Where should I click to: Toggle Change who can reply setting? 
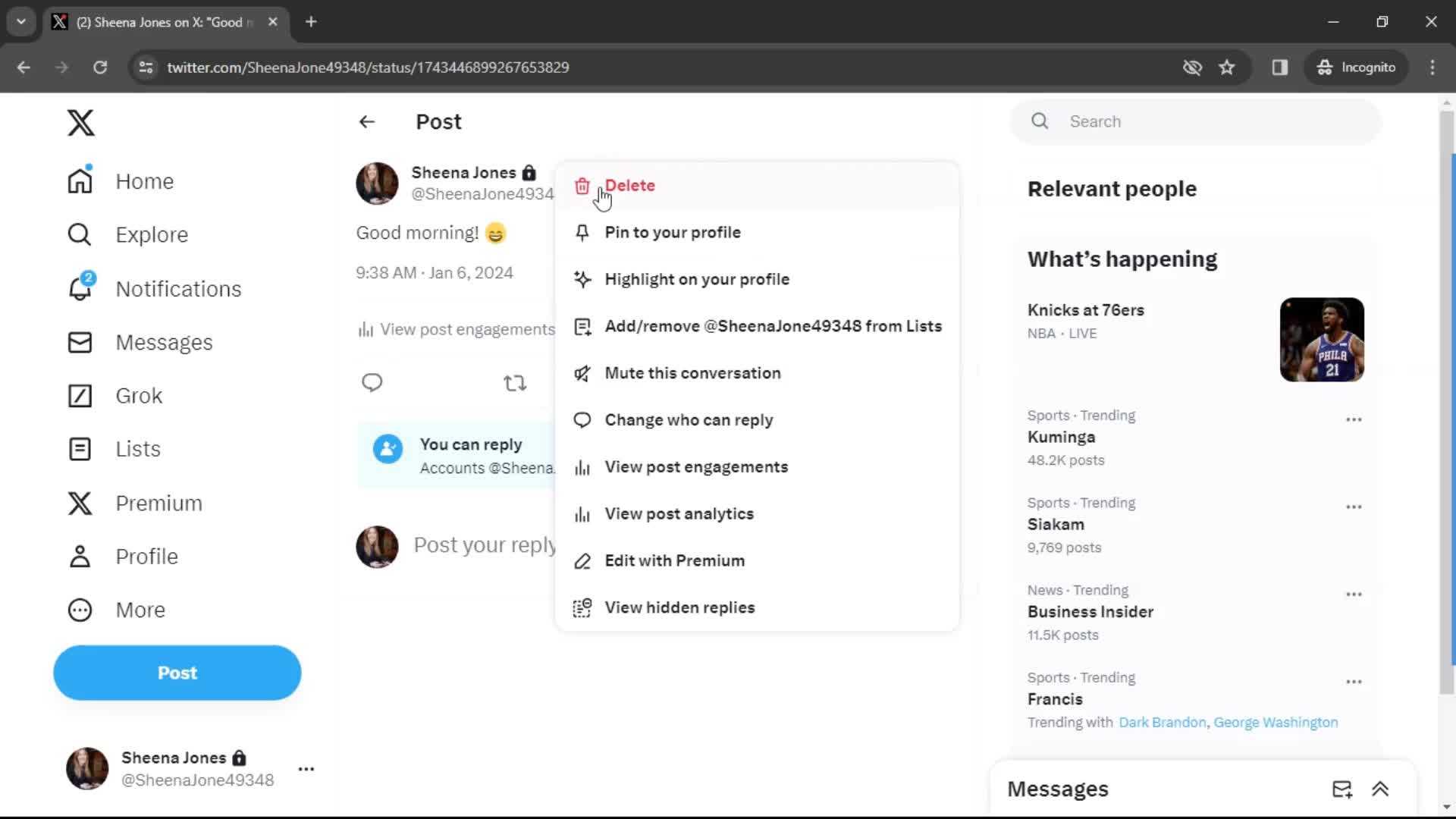point(689,419)
